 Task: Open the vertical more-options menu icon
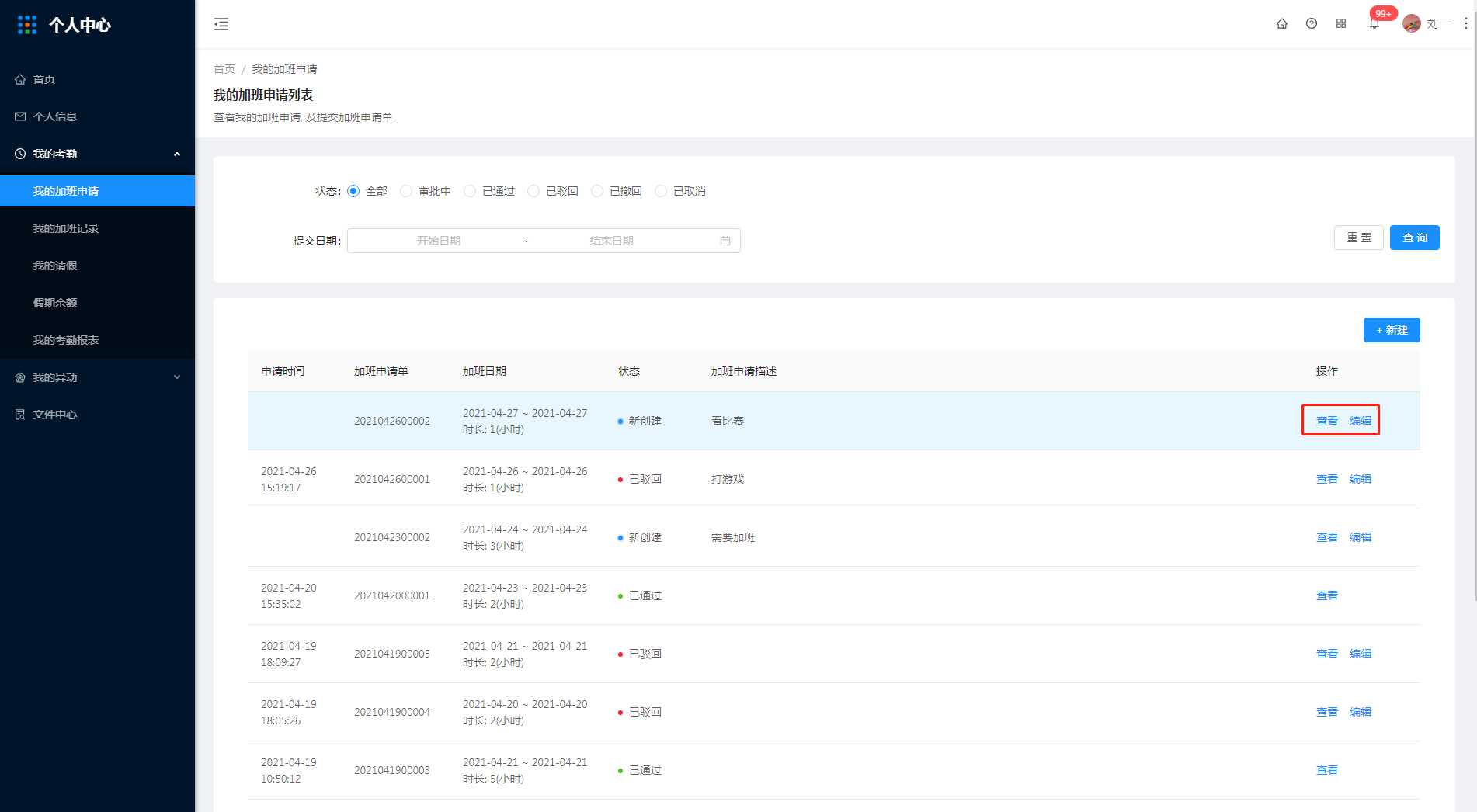pyautogui.click(x=1465, y=24)
